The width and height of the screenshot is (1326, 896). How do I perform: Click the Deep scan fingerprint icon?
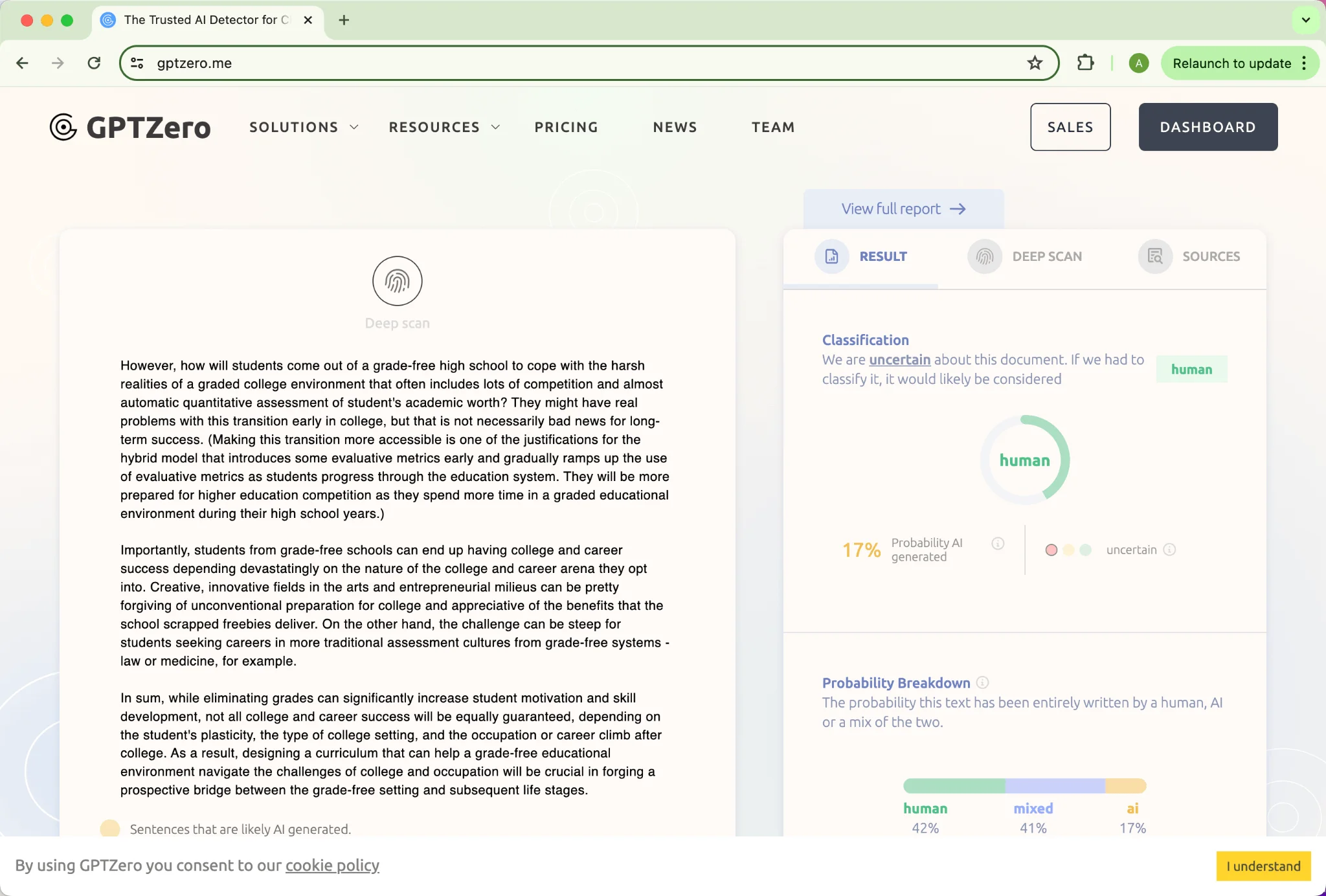tap(398, 281)
